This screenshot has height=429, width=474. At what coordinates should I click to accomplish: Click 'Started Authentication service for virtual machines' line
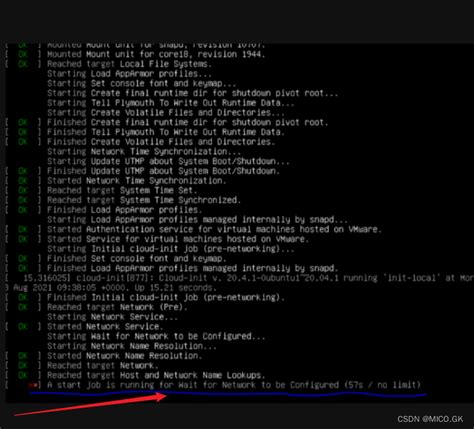coord(214,229)
